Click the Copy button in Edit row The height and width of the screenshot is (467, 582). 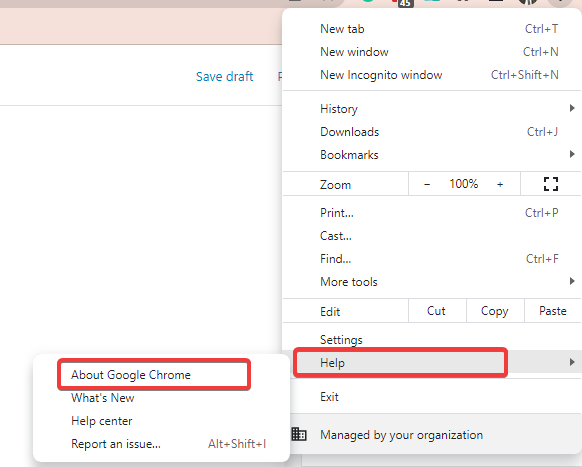(x=495, y=311)
